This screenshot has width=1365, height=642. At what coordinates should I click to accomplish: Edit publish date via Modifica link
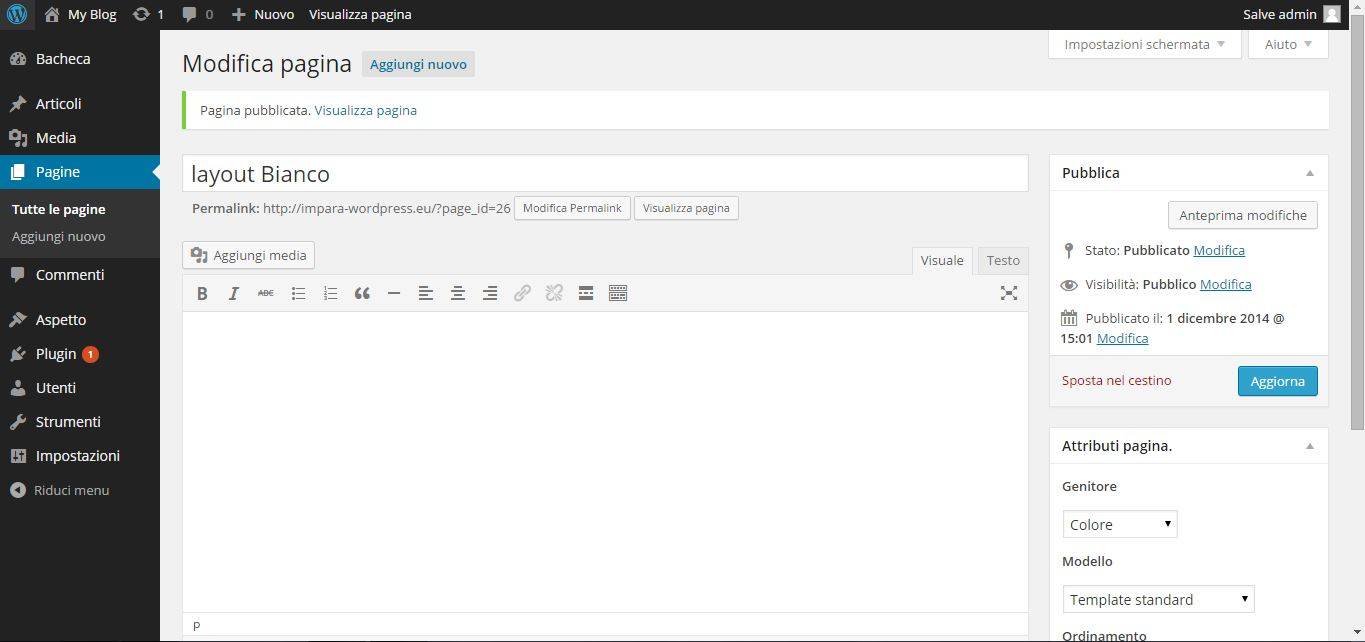coord(1122,338)
